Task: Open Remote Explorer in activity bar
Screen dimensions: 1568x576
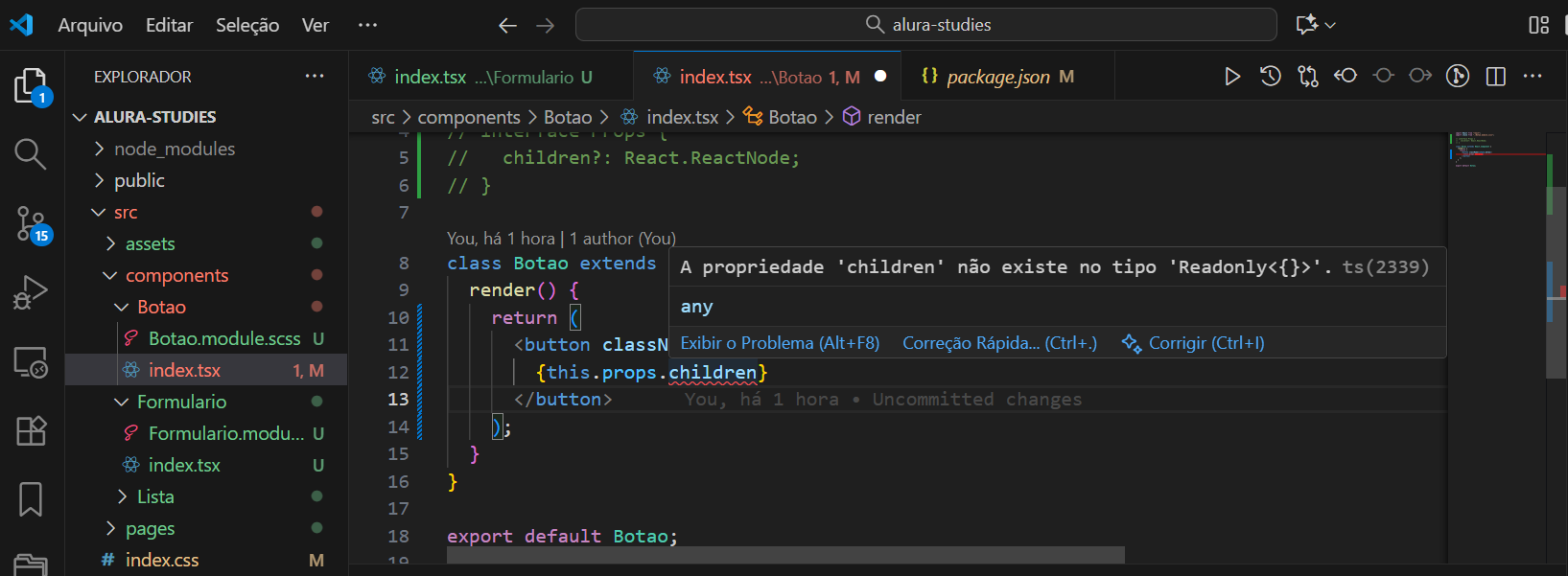Action: point(31,362)
